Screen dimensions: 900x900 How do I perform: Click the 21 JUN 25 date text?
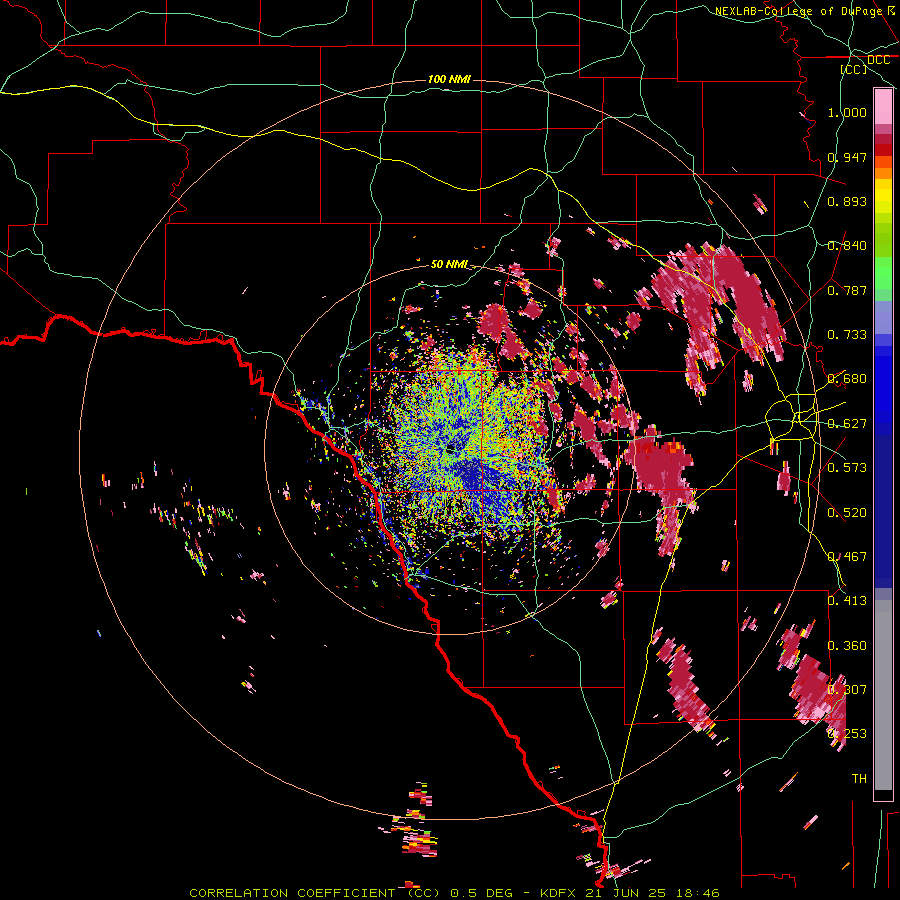pyautogui.click(x=626, y=893)
